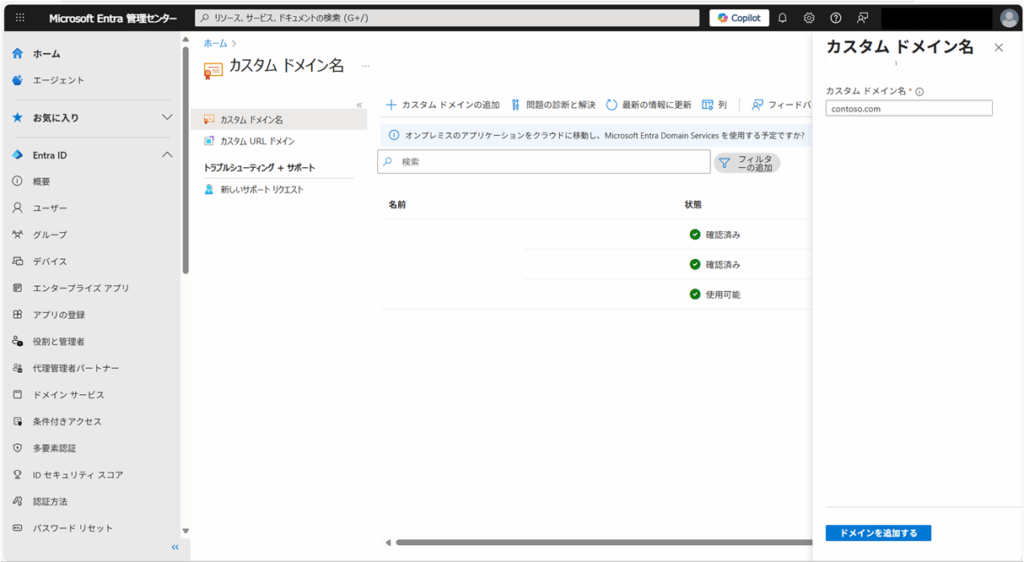
Task: Open the app launcher waffle icon
Action: [x=20, y=18]
